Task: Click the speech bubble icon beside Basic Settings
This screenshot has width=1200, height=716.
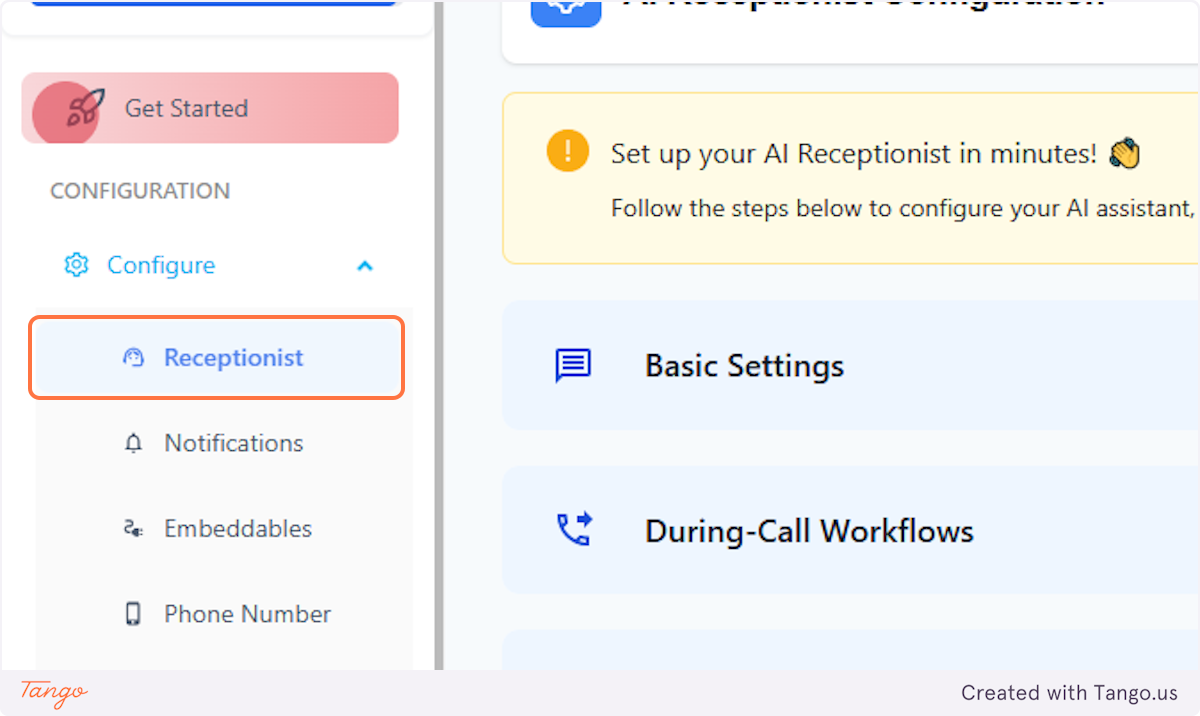Action: pyautogui.click(x=573, y=365)
